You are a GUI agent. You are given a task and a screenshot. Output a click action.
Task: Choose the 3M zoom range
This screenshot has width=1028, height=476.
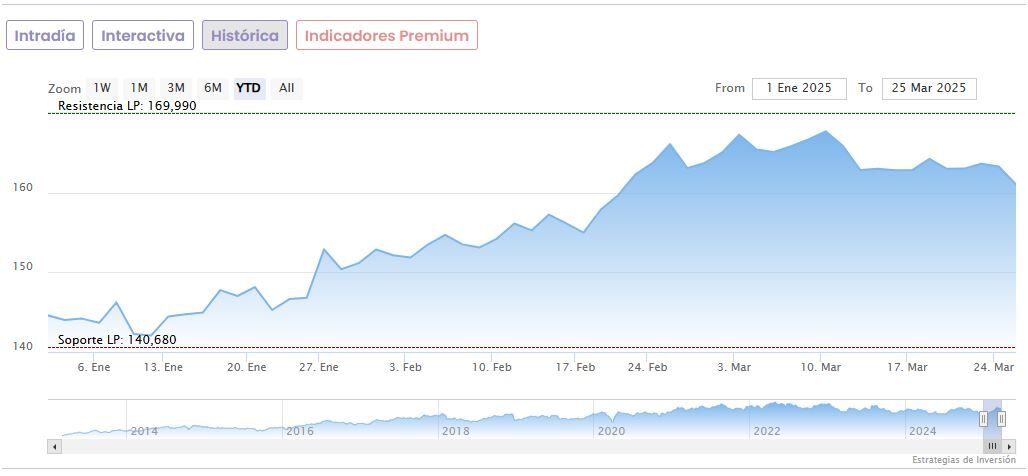(176, 88)
